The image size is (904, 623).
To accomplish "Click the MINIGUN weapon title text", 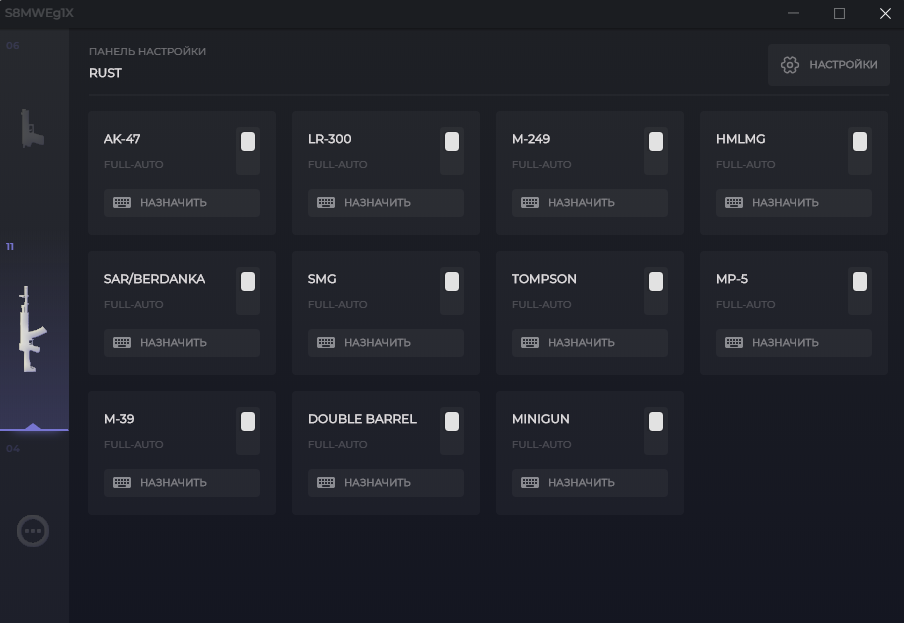I will coord(541,419).
